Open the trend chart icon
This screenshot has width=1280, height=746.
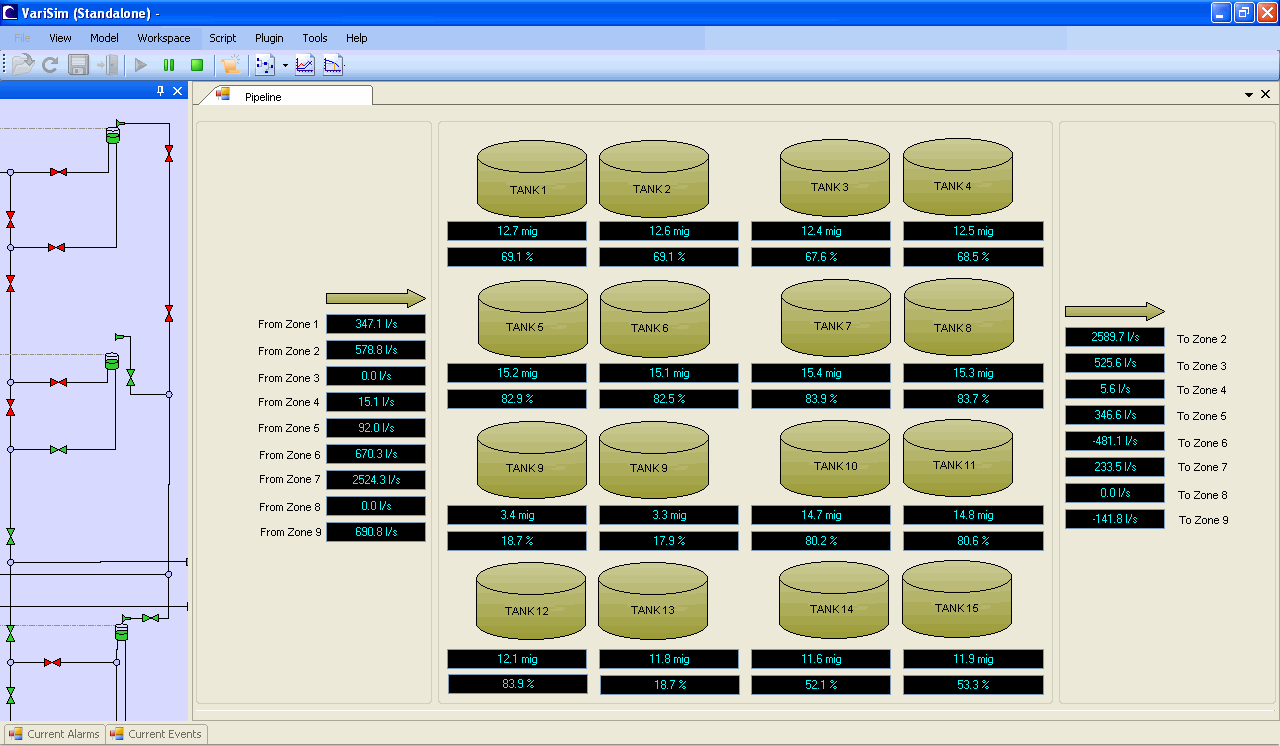tap(303, 64)
